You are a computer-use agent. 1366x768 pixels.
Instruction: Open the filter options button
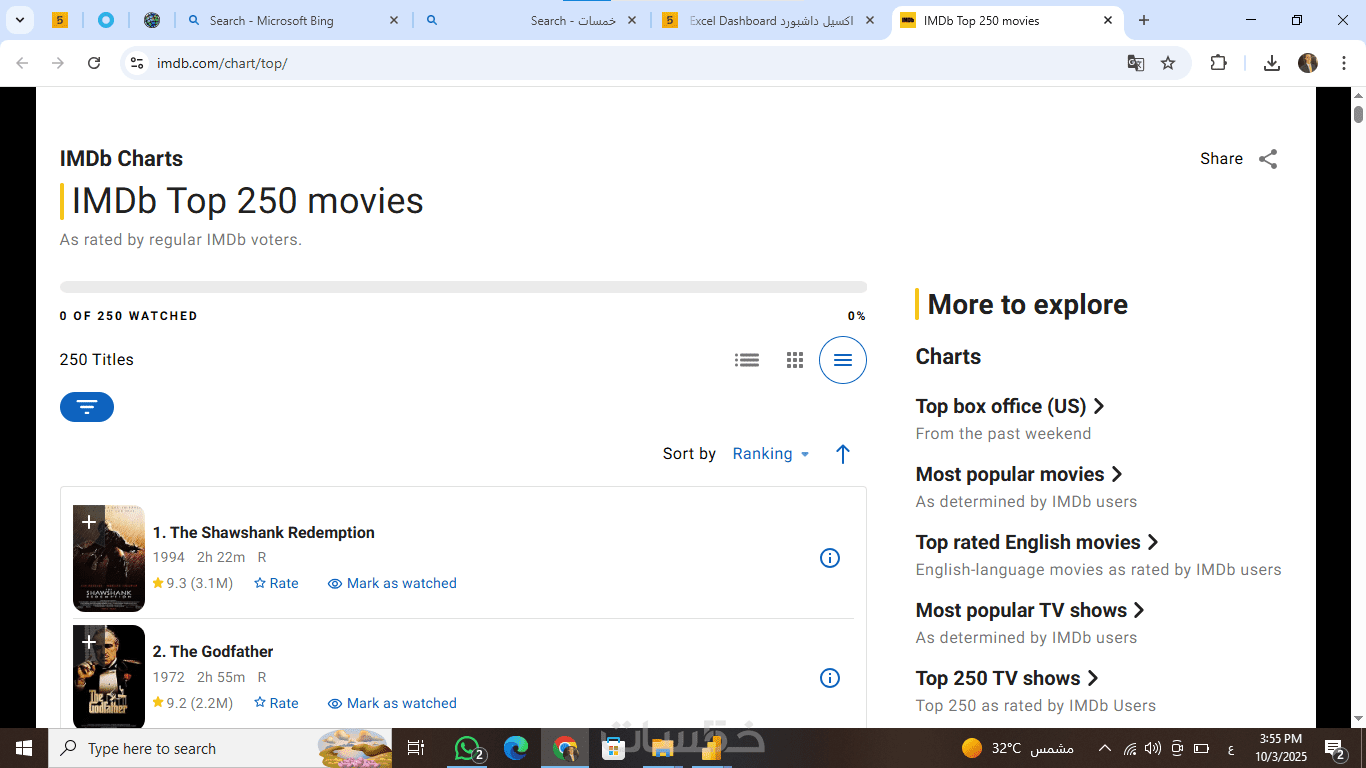(x=87, y=407)
